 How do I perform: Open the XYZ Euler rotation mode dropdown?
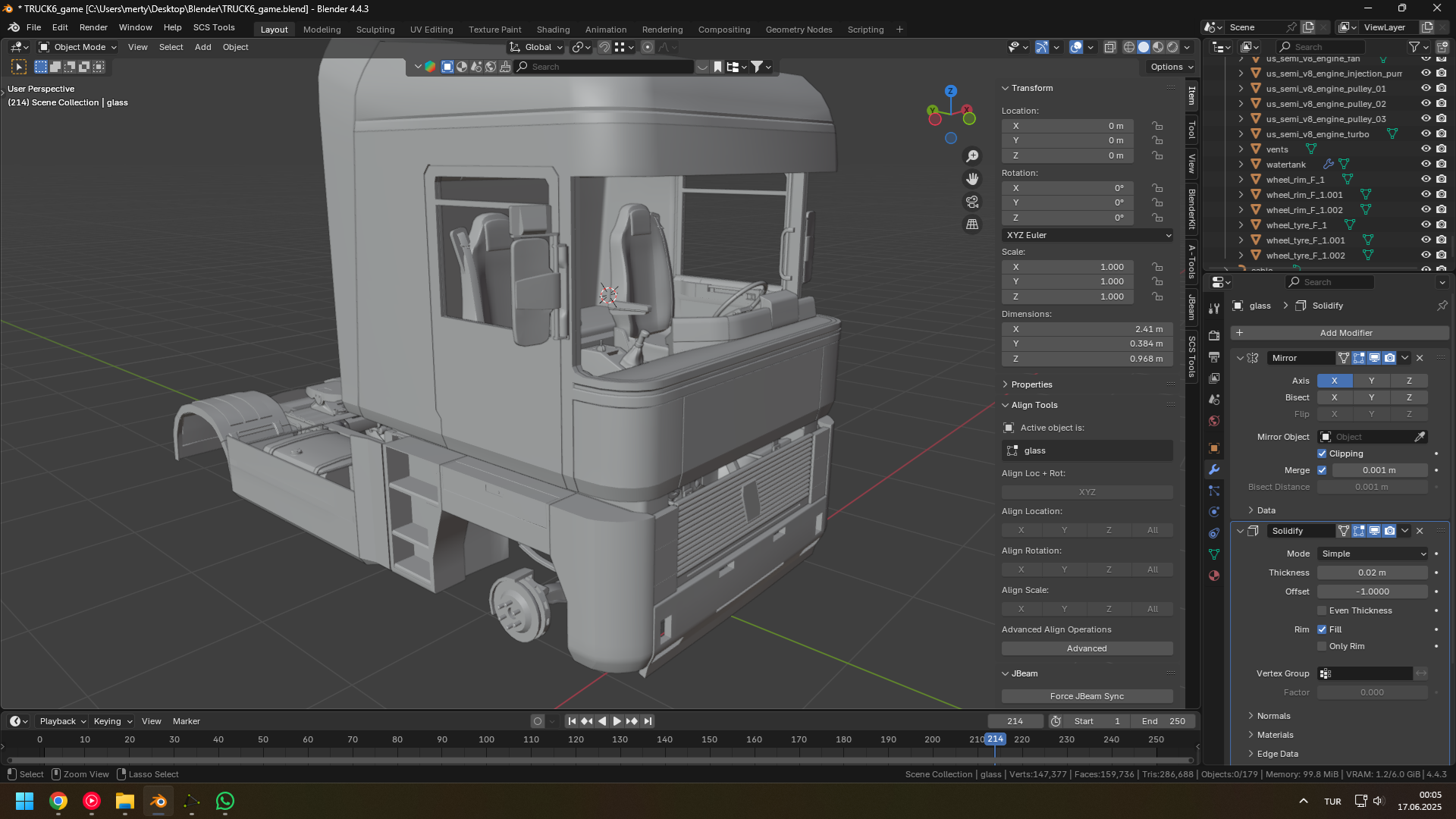[1087, 235]
